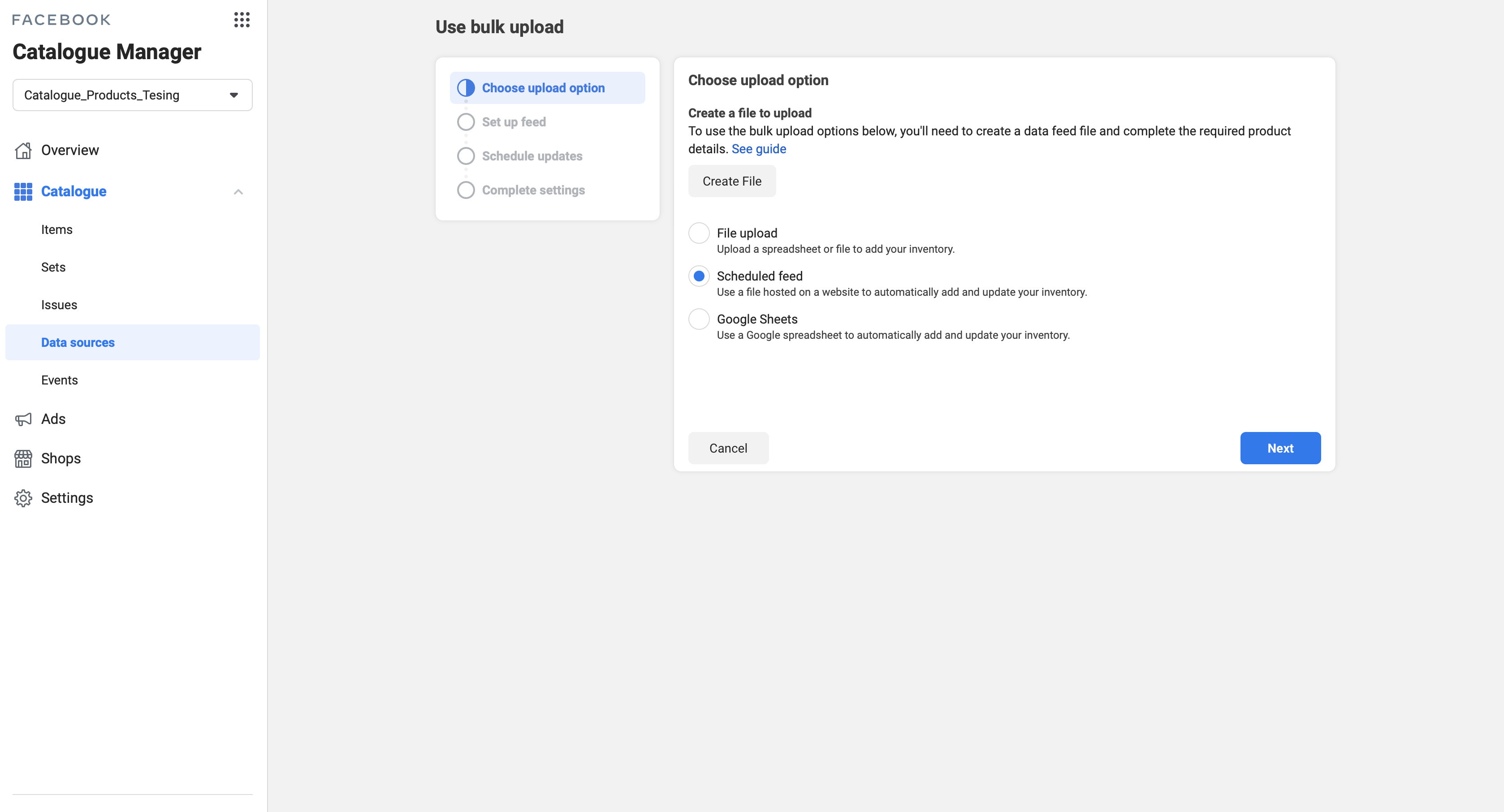The image size is (1504, 812).
Task: Click the Cancel button
Action: tap(728, 448)
